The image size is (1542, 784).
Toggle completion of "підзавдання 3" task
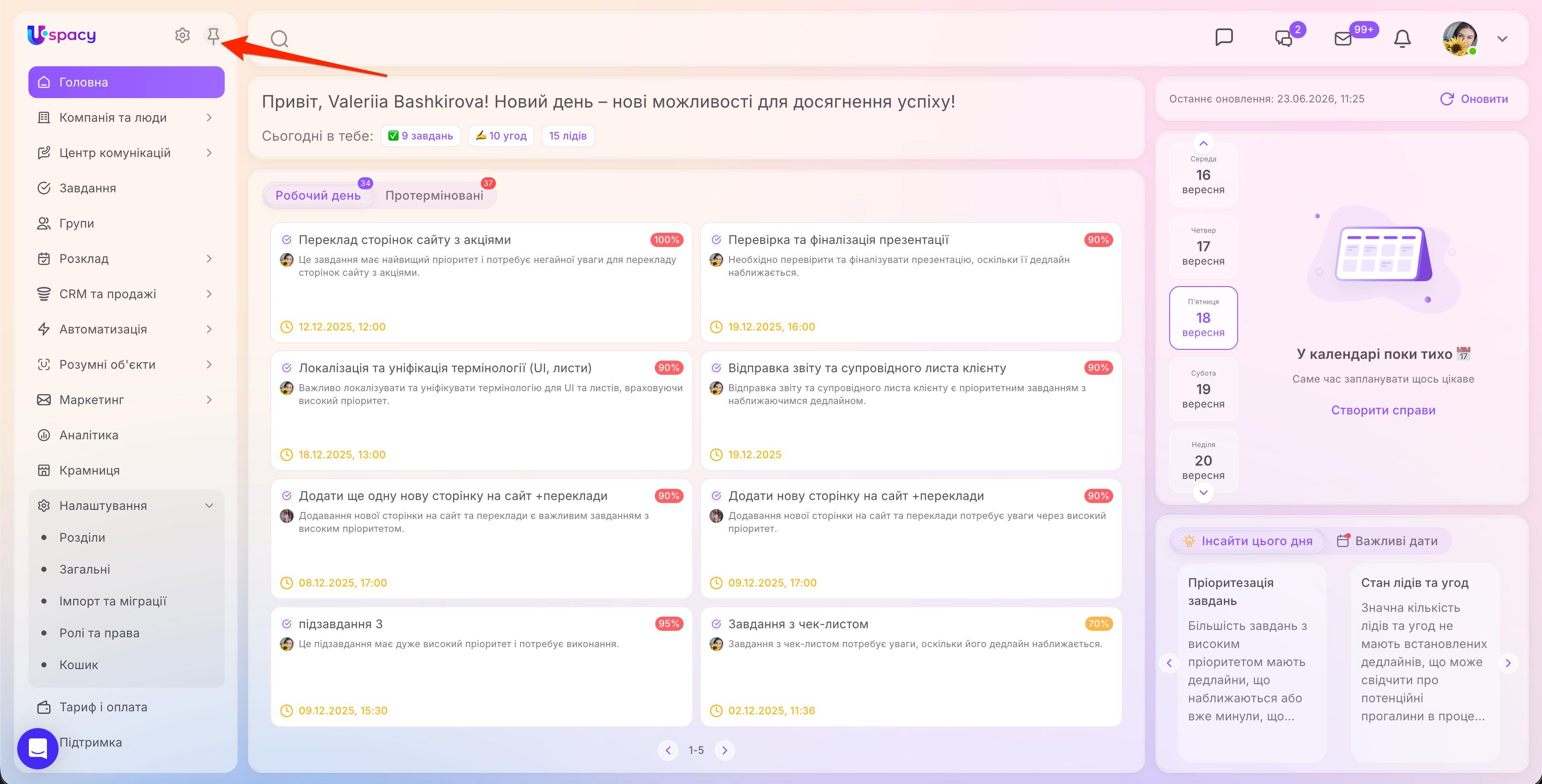(287, 623)
